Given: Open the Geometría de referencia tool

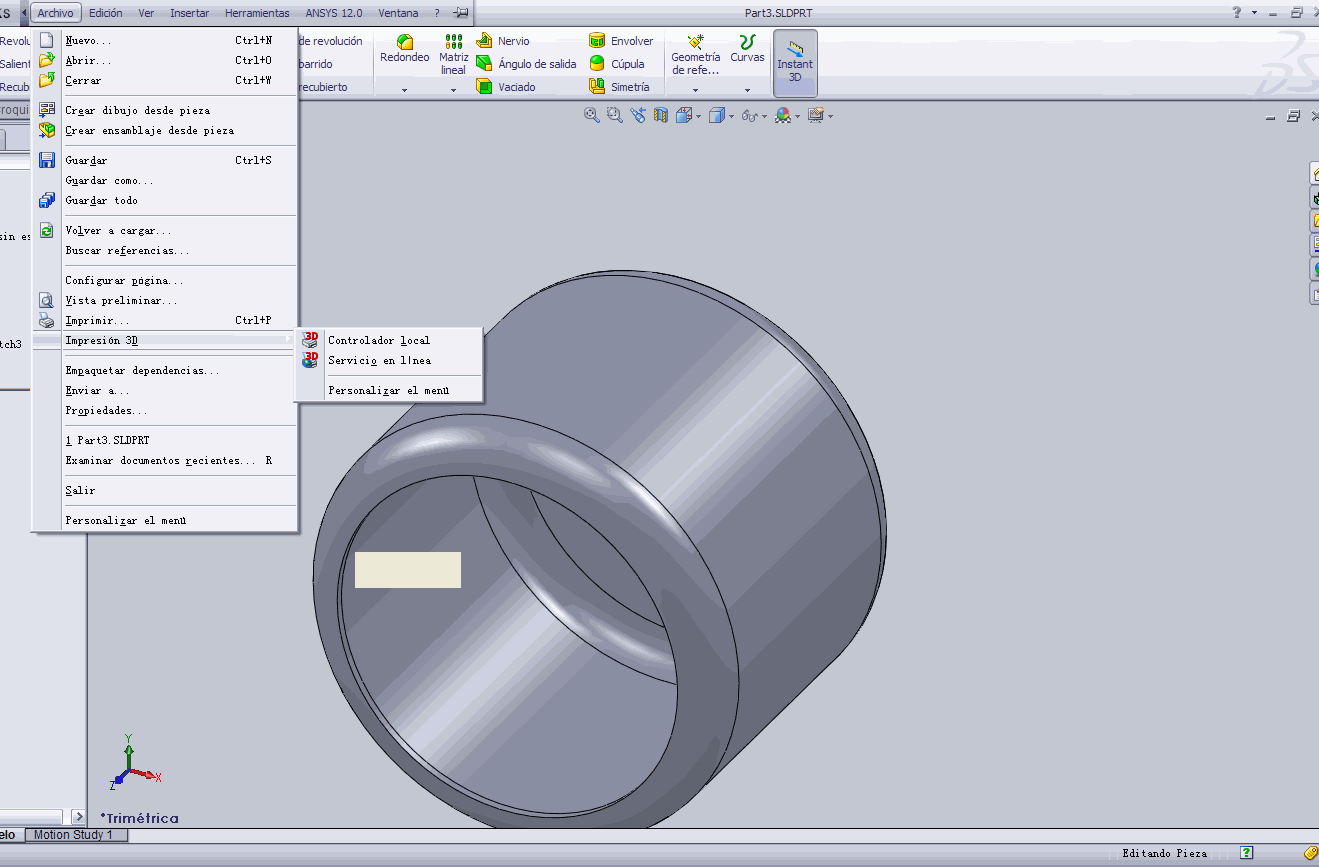Looking at the screenshot, I should click(696, 54).
